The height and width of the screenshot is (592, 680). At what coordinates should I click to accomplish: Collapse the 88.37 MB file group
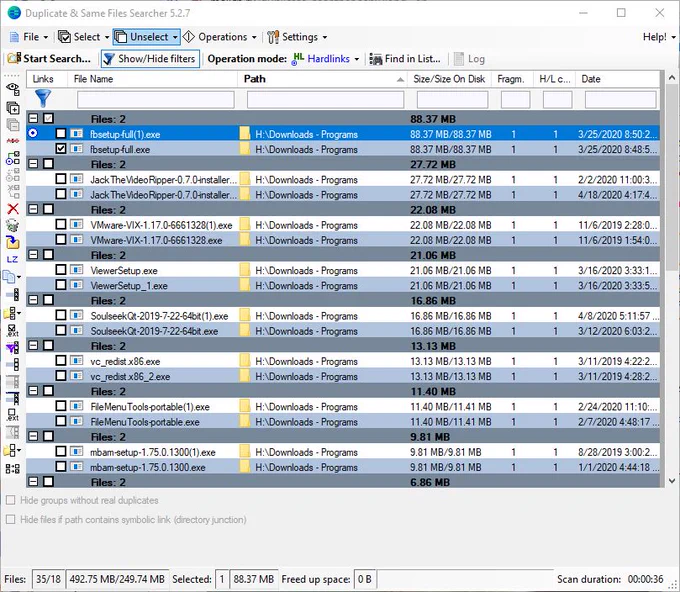[x=33, y=118]
